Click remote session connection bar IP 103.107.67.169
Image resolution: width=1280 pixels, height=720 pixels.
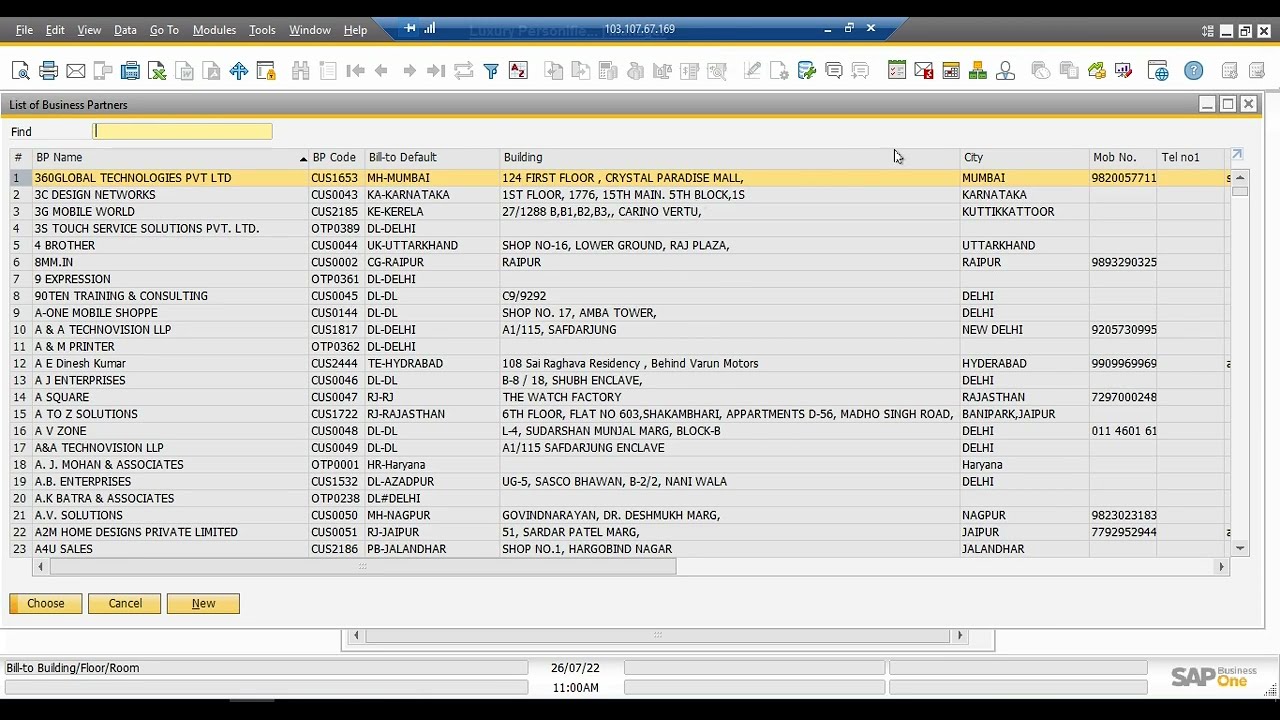point(639,29)
